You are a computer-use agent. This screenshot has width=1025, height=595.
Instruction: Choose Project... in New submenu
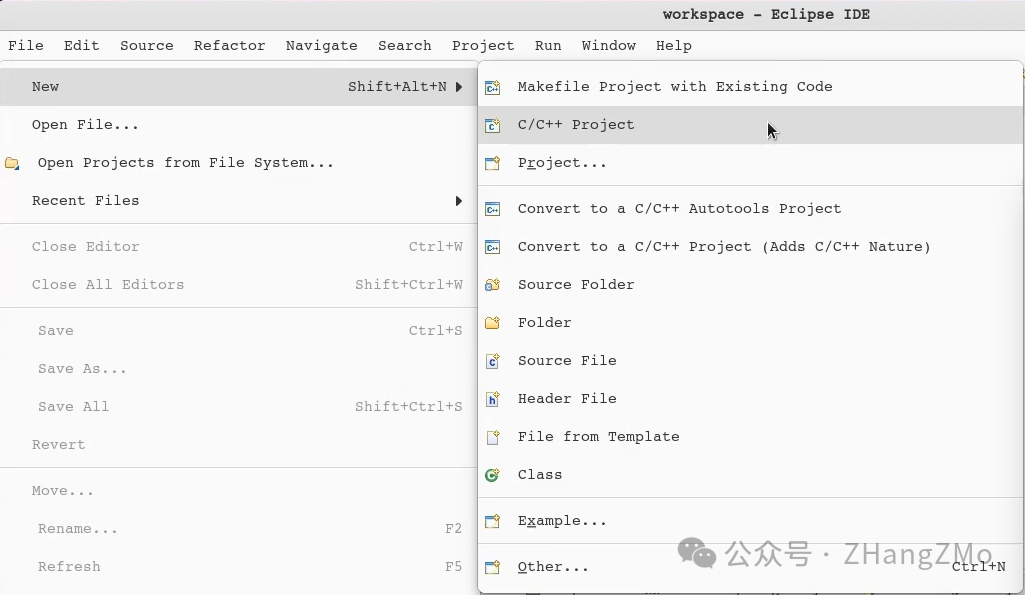point(750,163)
